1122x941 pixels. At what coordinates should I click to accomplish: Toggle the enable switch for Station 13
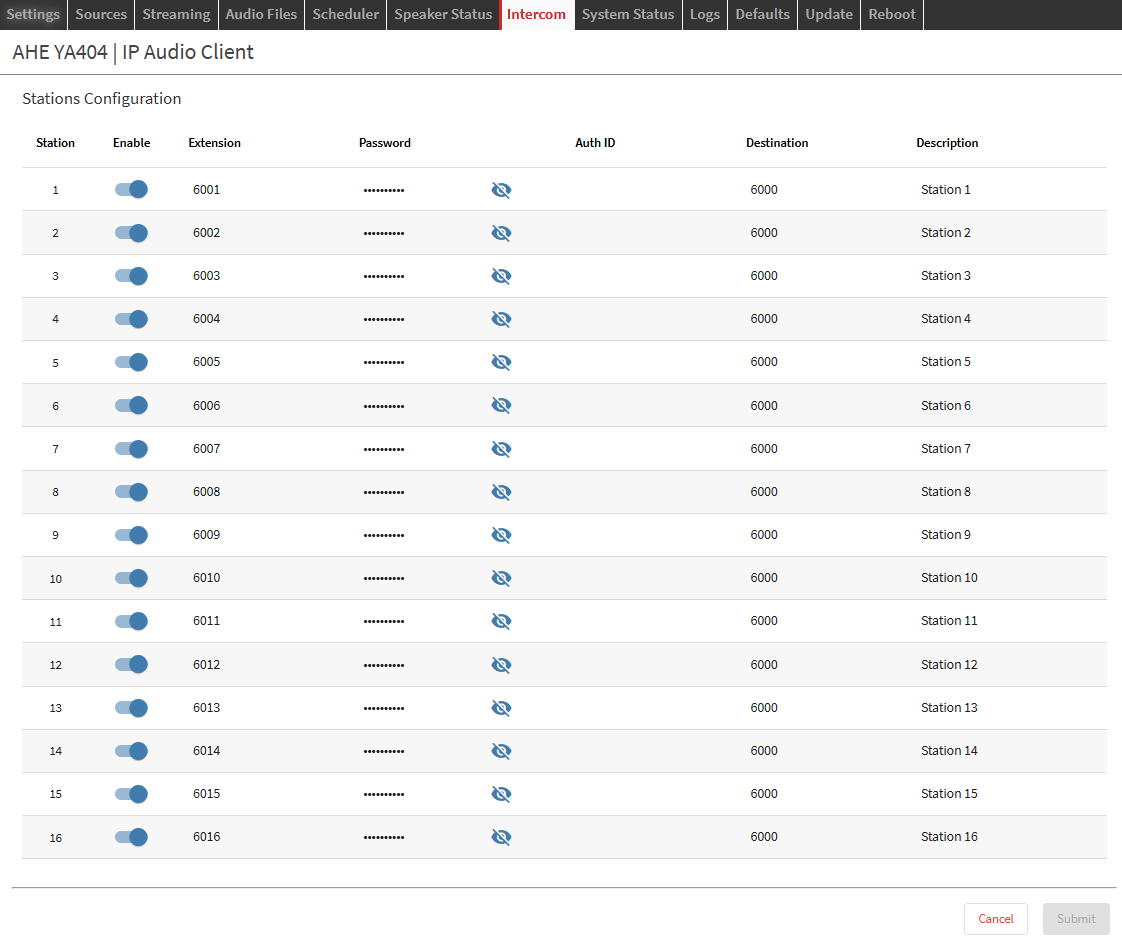click(x=131, y=708)
